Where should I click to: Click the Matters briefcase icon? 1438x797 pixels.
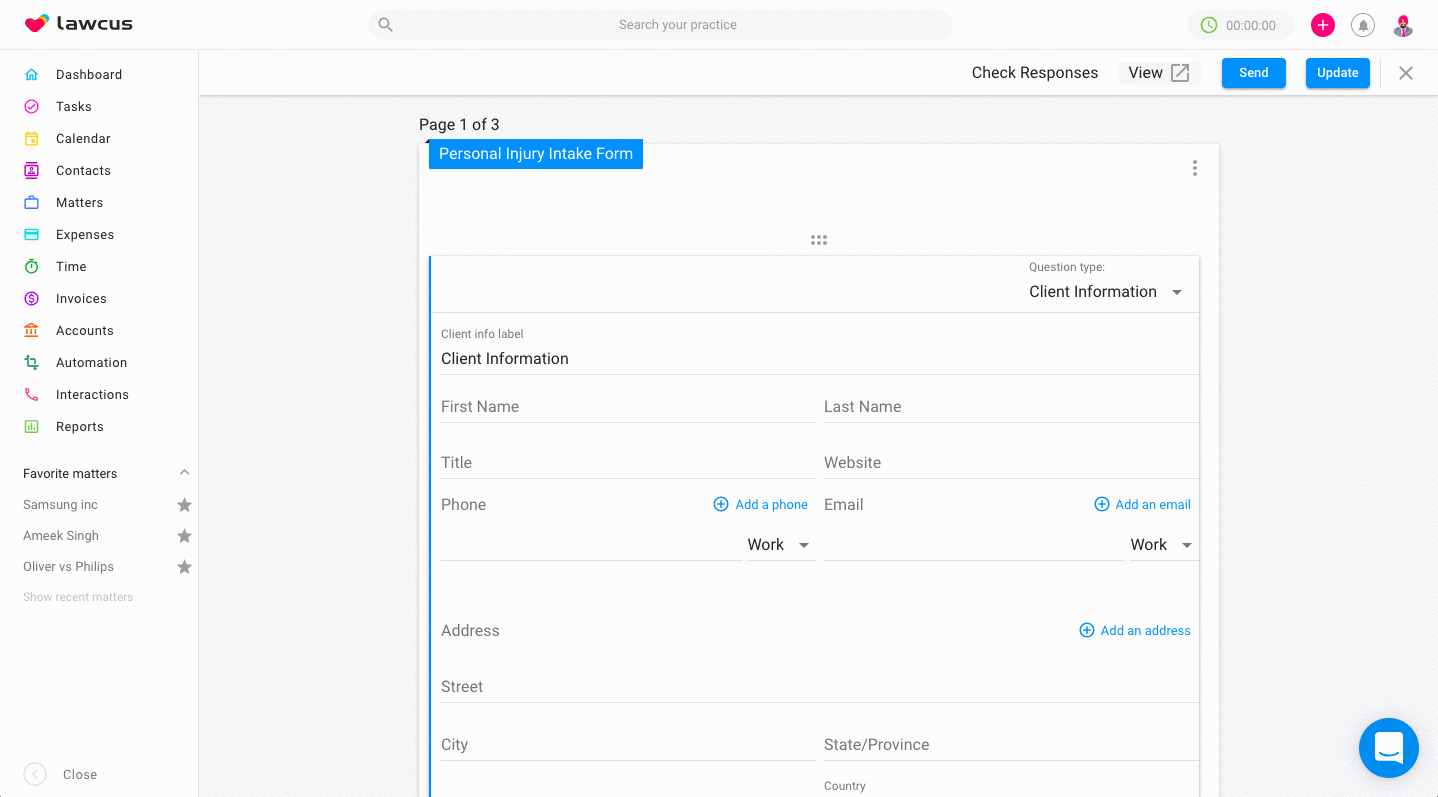tap(32, 202)
